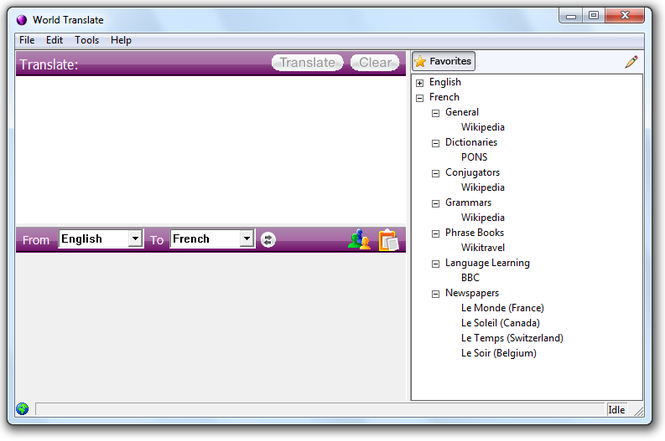Click the Translate button
Image resolution: width=665 pixels, height=441 pixels.
(x=307, y=62)
